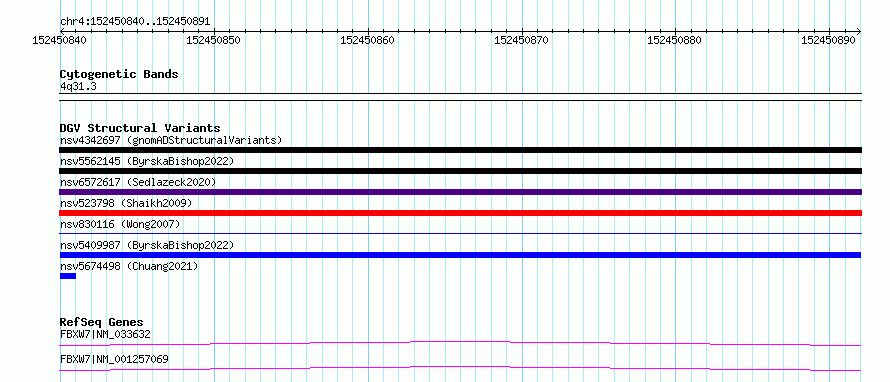Open nsv830116 (Wong2007) label
The image size is (890, 382).
pos(120,224)
